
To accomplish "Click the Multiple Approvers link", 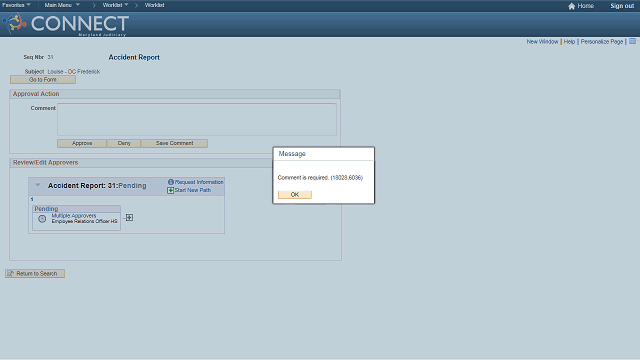I will click(74, 216).
